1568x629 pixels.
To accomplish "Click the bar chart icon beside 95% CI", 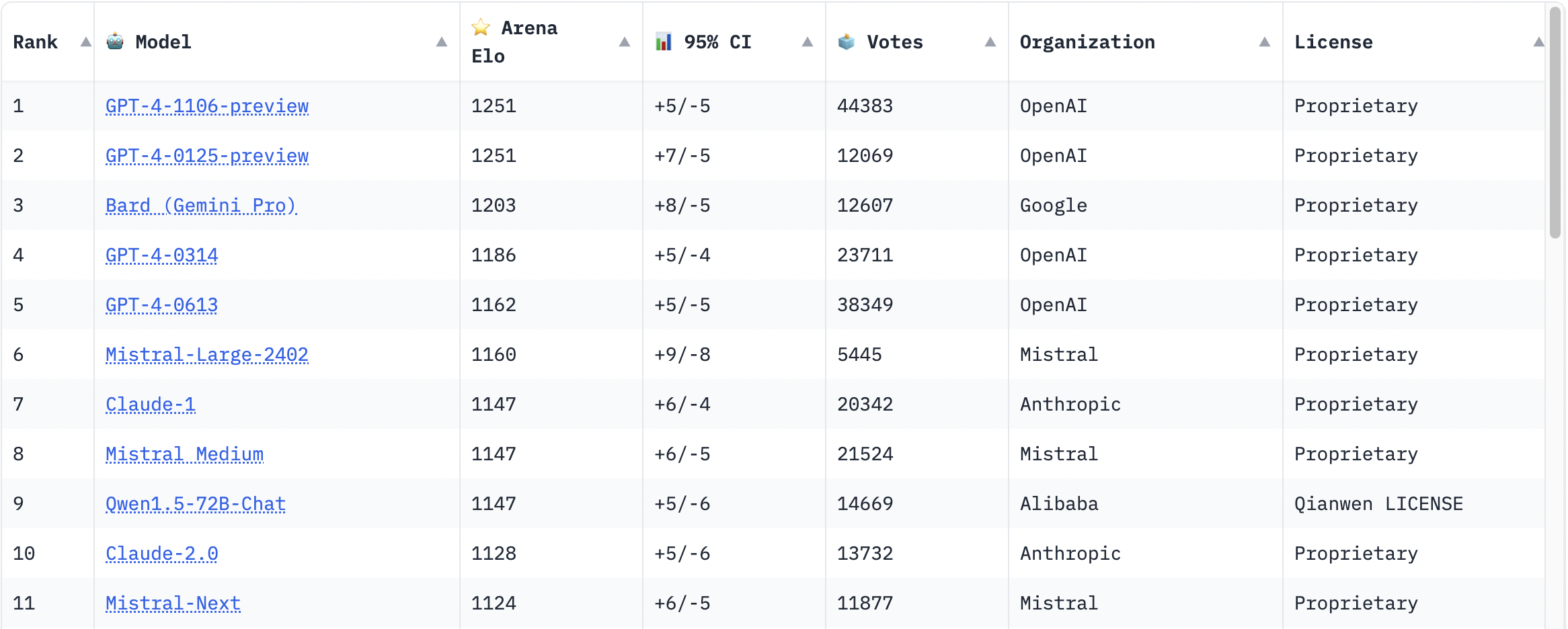I will pos(664,42).
